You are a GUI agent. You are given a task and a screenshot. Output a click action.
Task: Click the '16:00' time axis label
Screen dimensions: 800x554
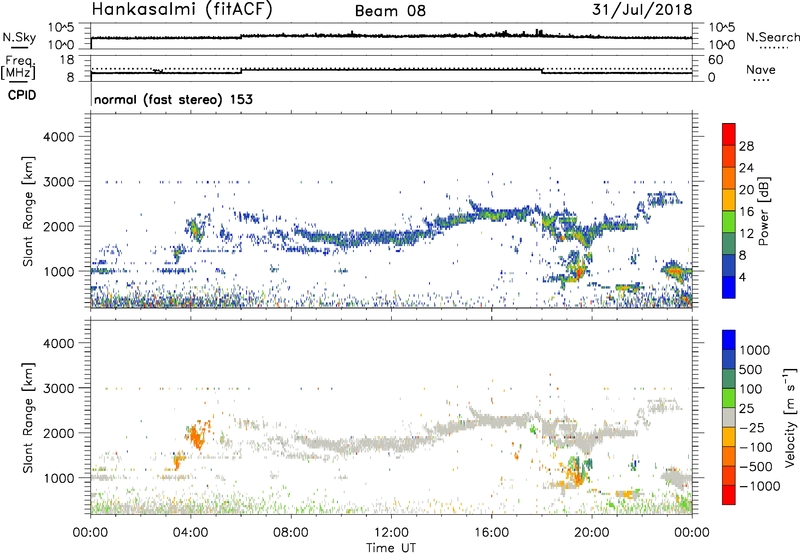[491, 533]
